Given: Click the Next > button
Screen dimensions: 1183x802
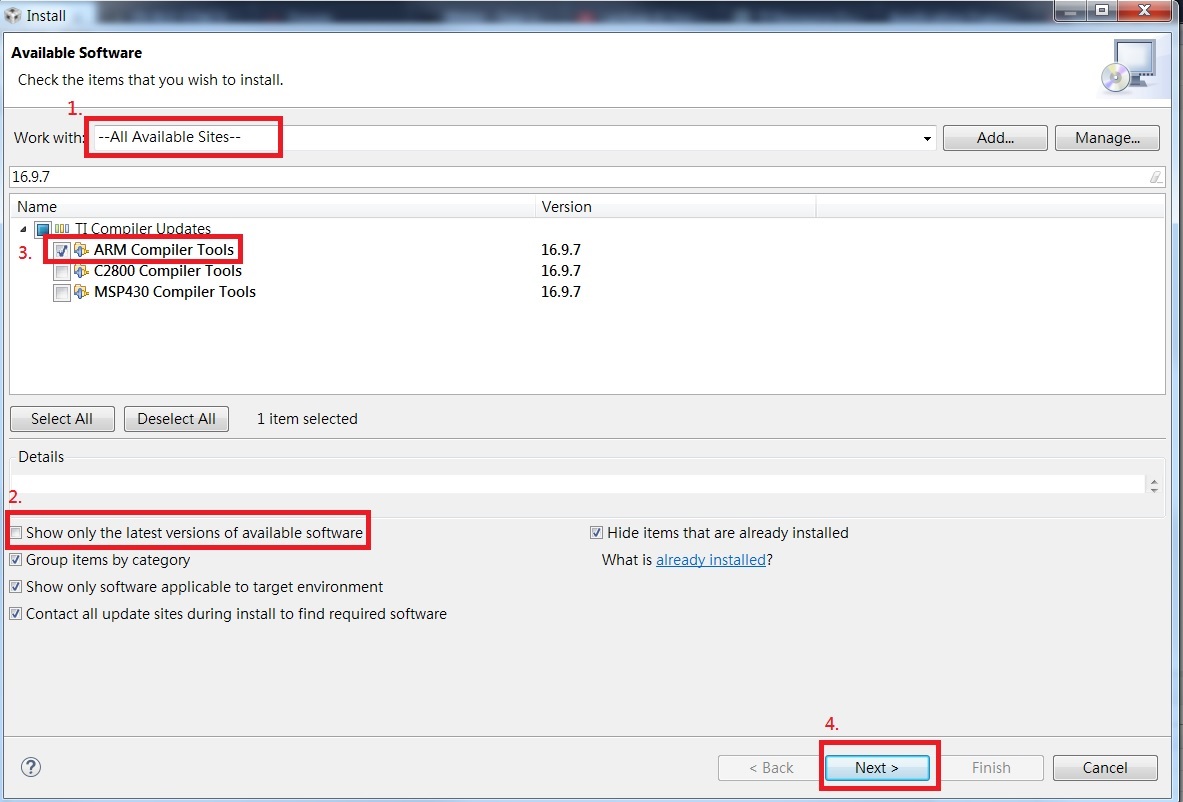Looking at the screenshot, I should tap(877, 768).
